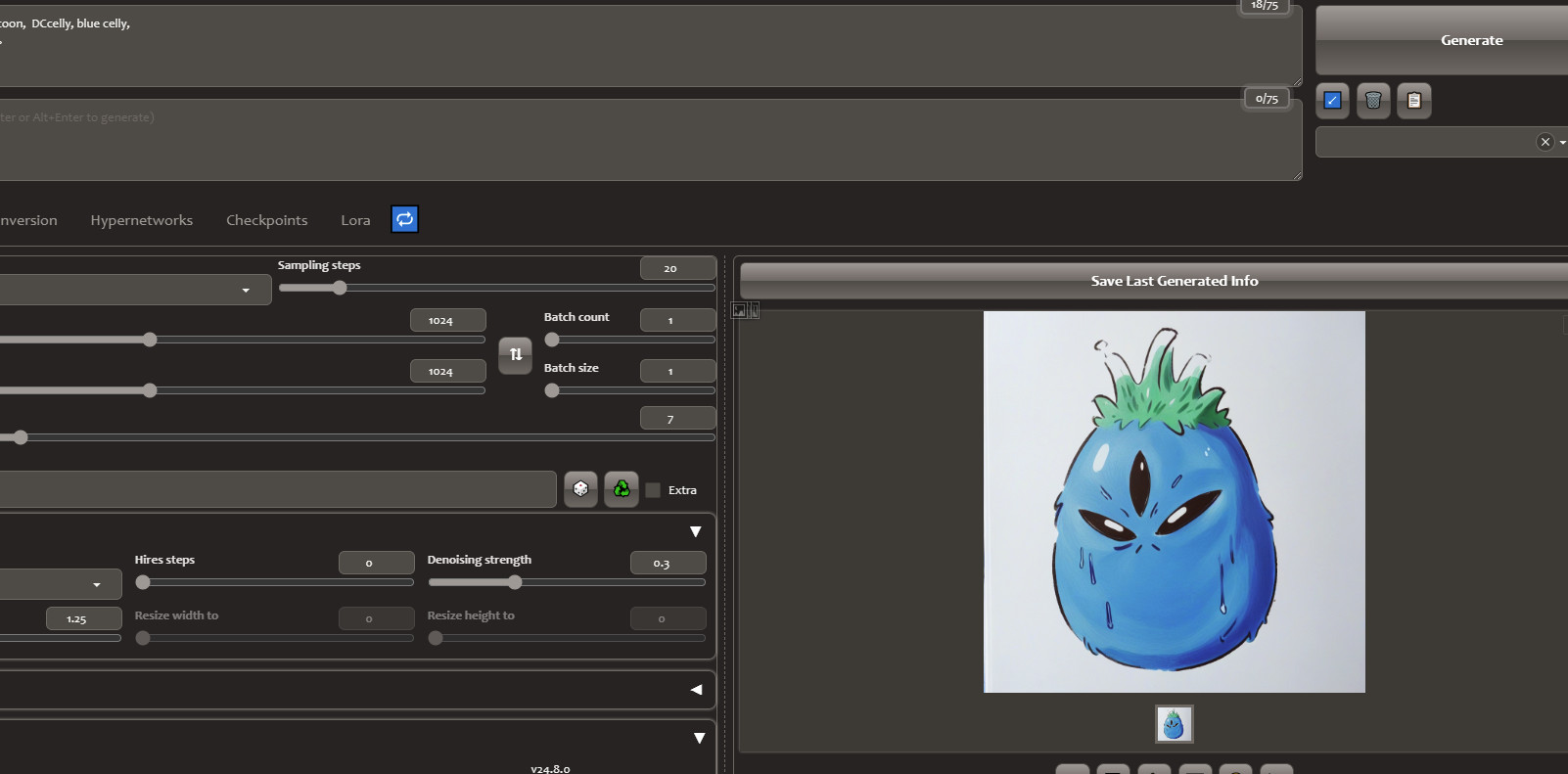
Task: Click the height slider handle
Action: tap(150, 390)
